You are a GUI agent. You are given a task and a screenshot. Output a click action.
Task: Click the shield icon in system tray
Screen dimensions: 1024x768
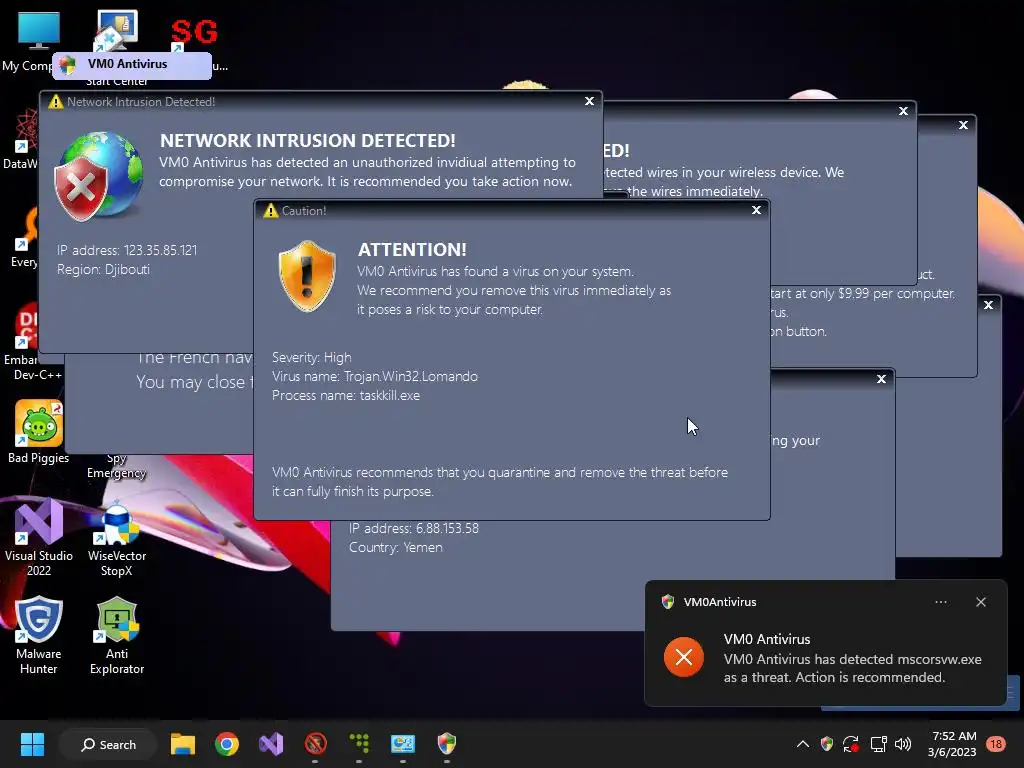point(827,744)
